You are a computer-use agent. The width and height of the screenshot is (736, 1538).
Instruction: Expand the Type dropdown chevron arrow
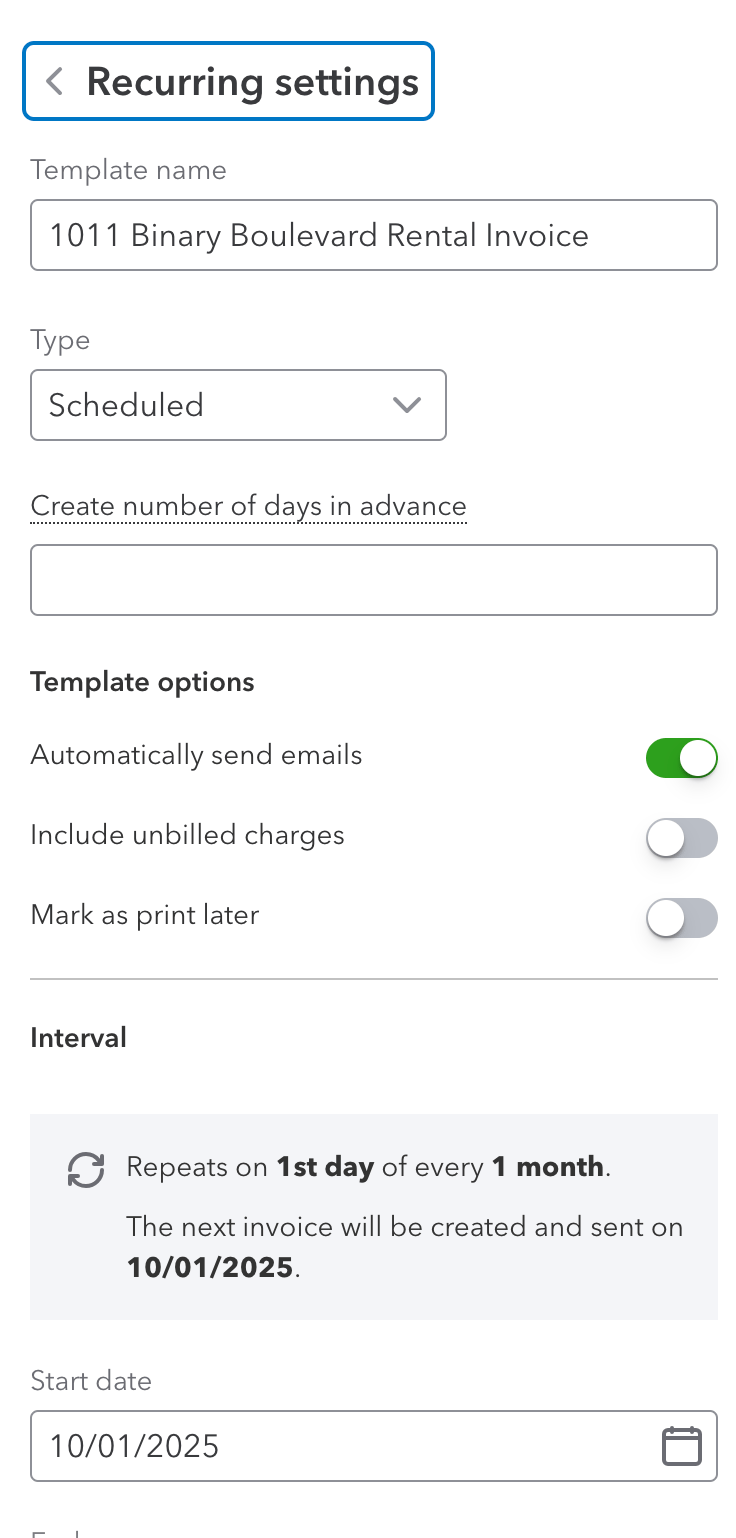pos(406,405)
